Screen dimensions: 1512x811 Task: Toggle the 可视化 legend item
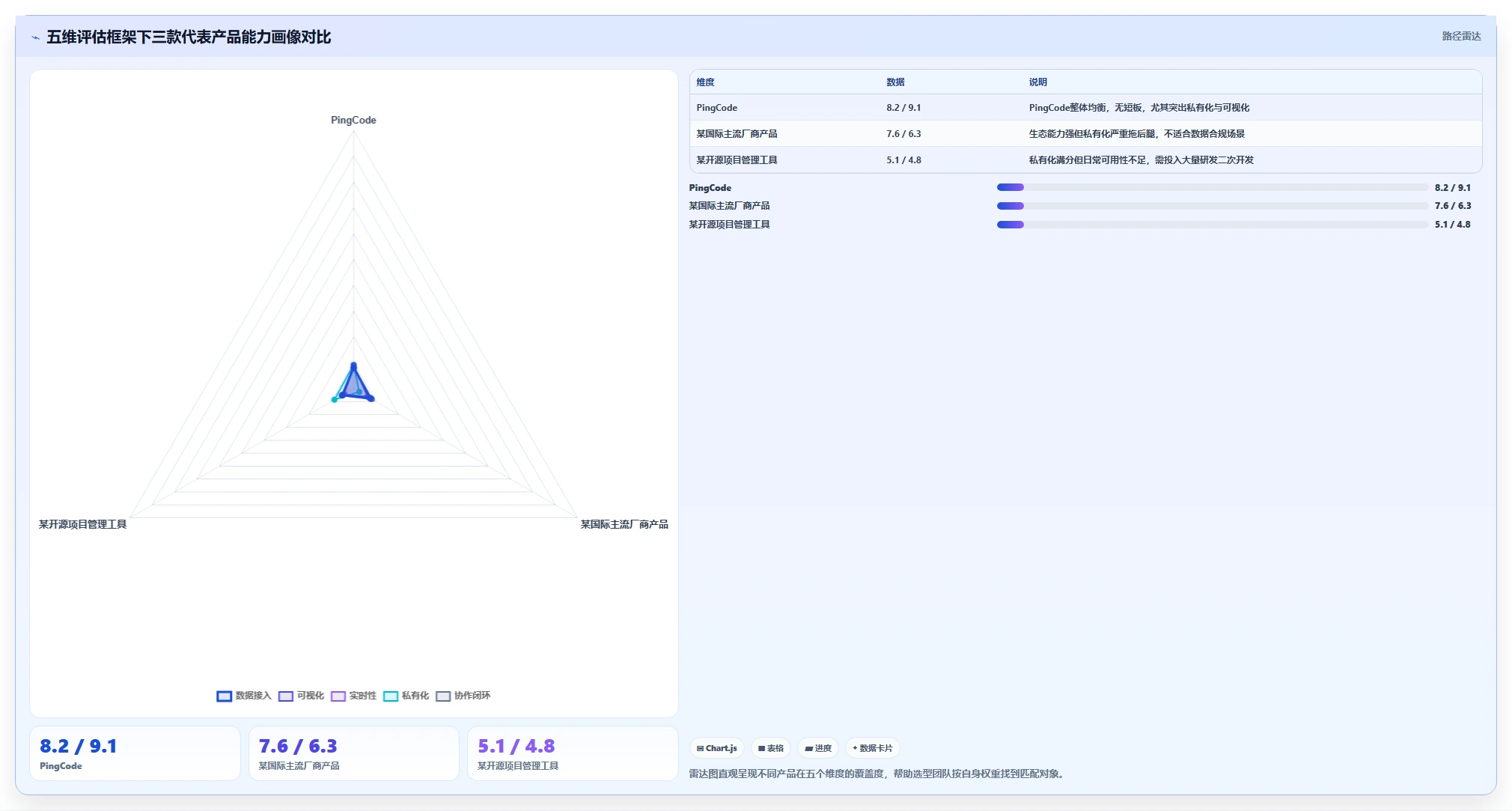[301, 696]
